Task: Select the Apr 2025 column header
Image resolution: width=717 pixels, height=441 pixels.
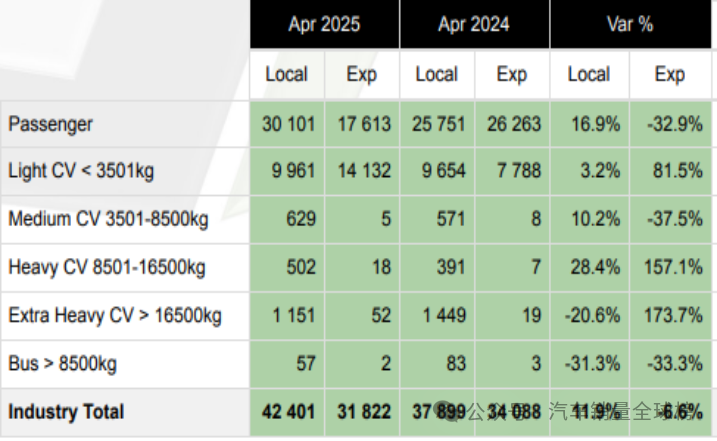Action: [324, 24]
